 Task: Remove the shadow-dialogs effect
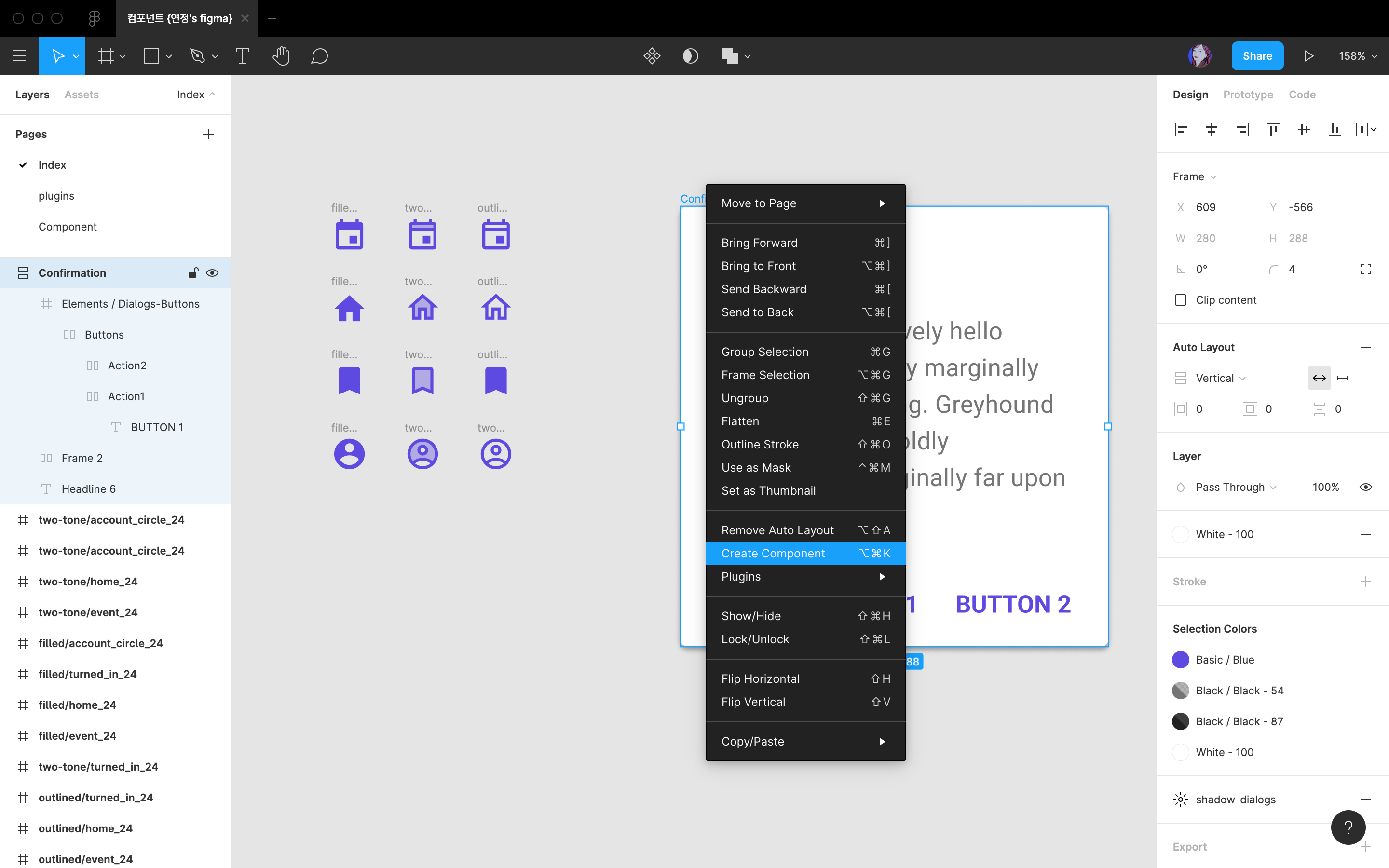pos(1365,800)
